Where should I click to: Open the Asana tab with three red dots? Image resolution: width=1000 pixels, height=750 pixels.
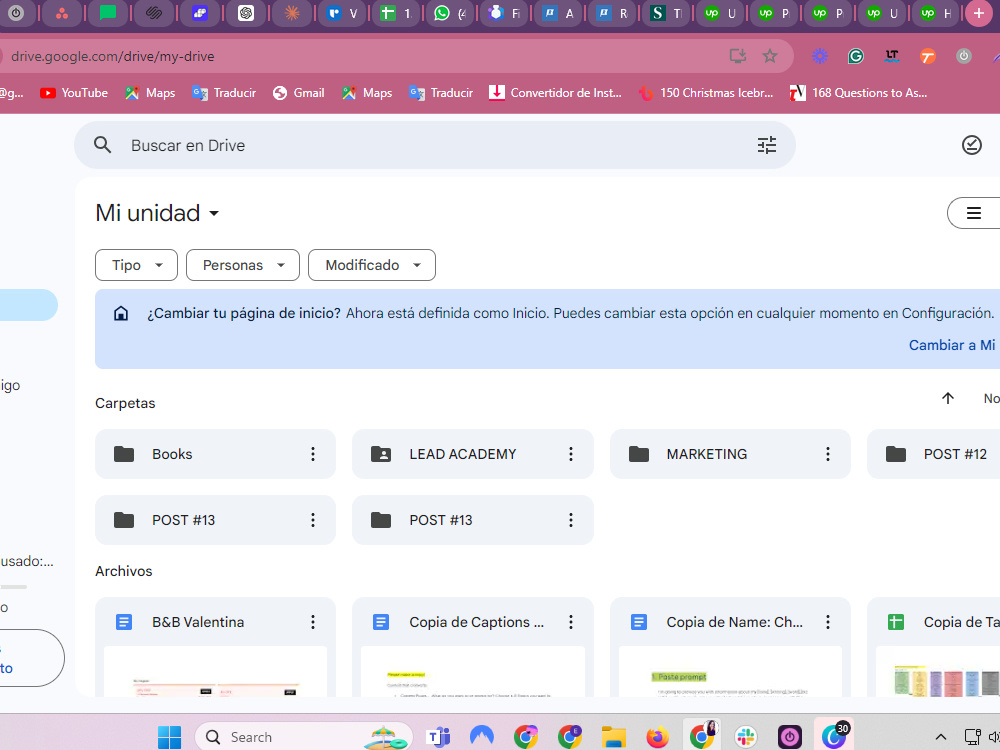(x=62, y=13)
